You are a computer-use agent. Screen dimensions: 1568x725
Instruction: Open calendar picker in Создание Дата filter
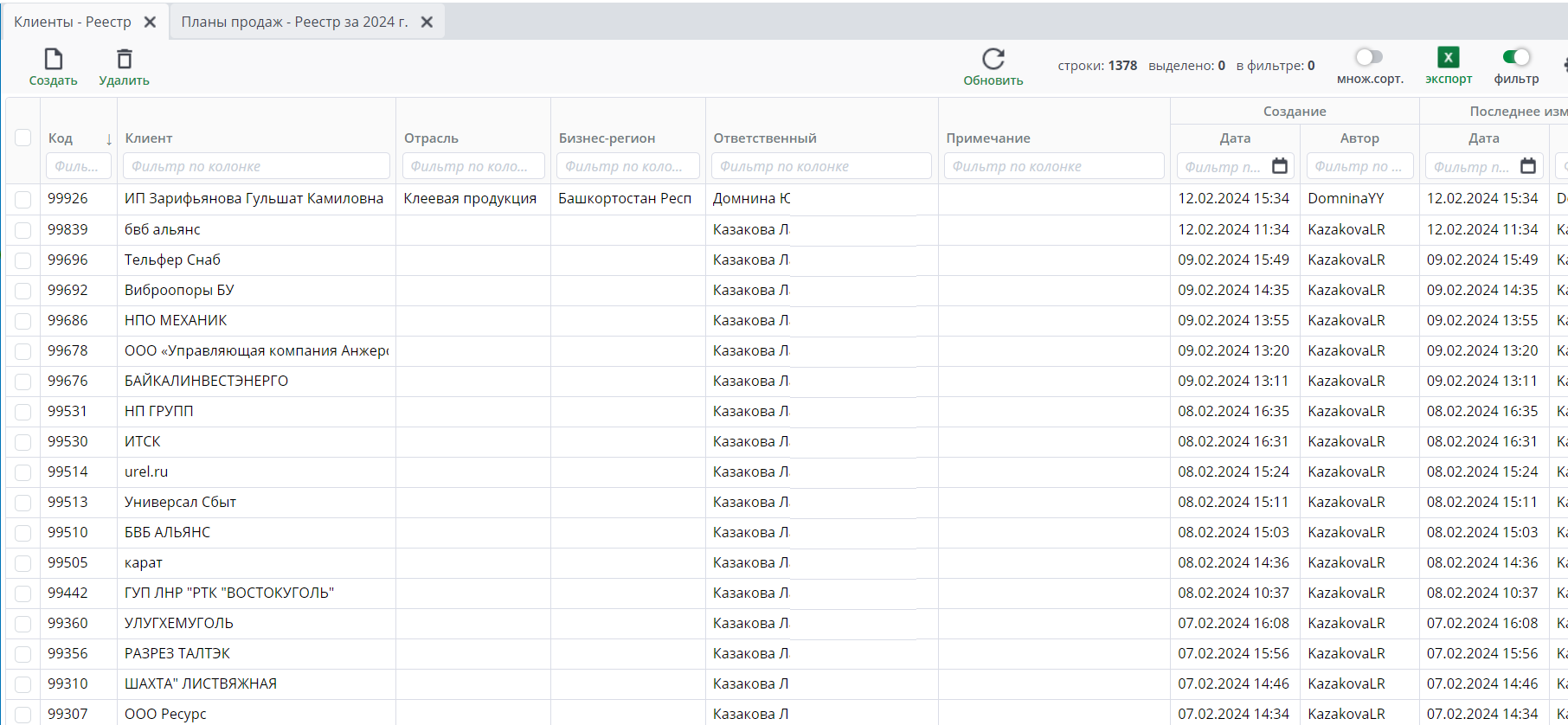(x=1280, y=166)
